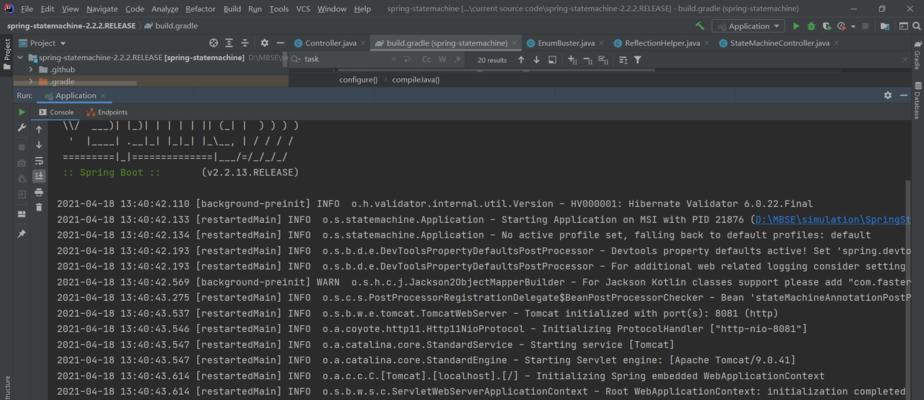Click the run-anything window icon beside search

click(903, 26)
